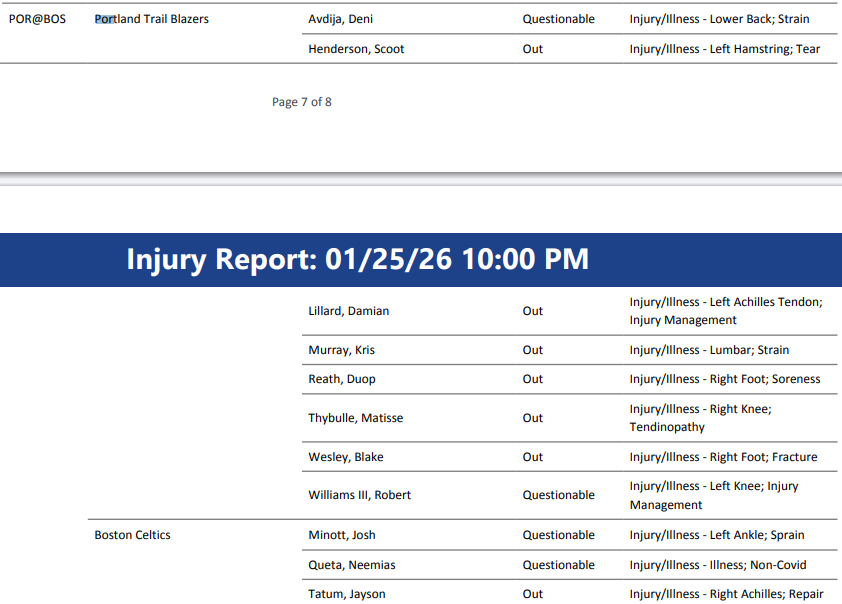The width and height of the screenshot is (842, 604).
Task: Click the Portland Trail Blazers team name
Action: pos(152,19)
